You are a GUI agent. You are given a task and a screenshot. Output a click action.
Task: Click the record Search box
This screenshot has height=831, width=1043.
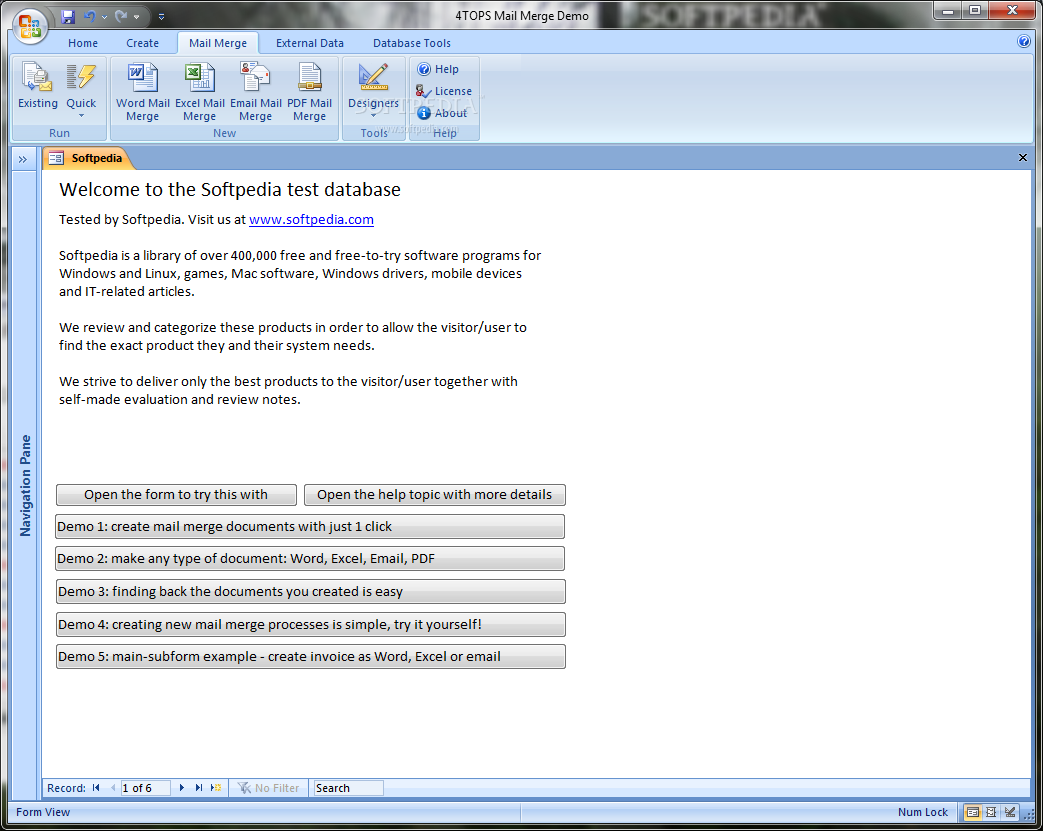point(349,788)
